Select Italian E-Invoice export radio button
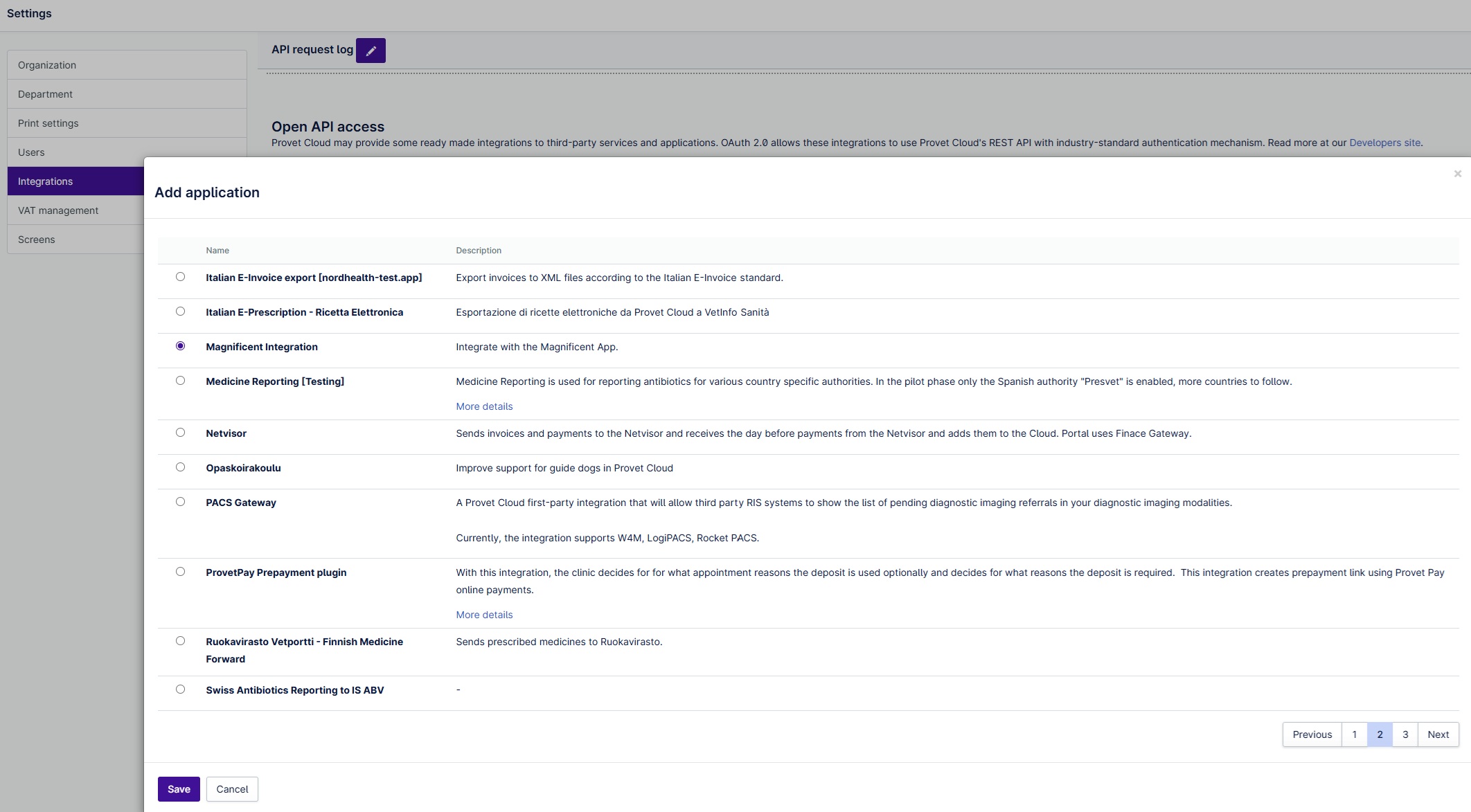 pos(180,277)
